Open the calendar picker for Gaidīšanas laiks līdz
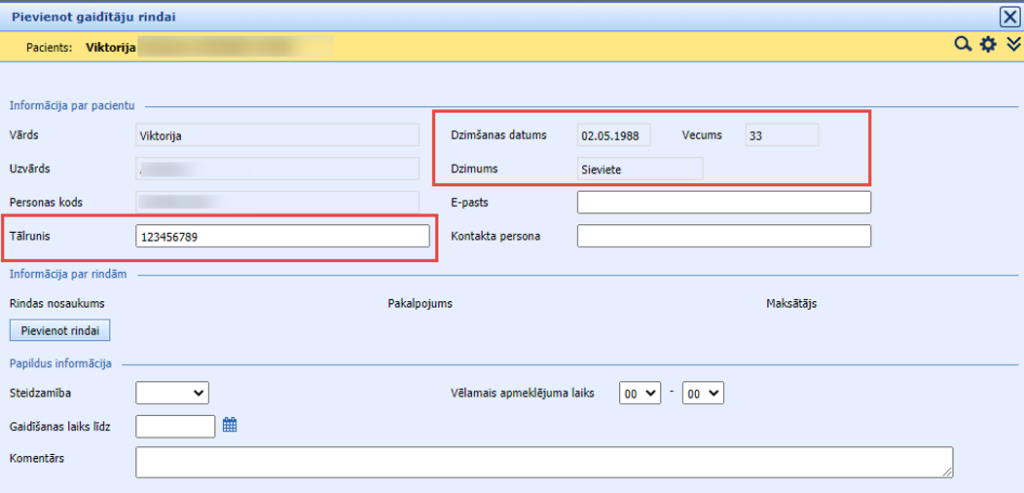The image size is (1024, 493). [230, 425]
